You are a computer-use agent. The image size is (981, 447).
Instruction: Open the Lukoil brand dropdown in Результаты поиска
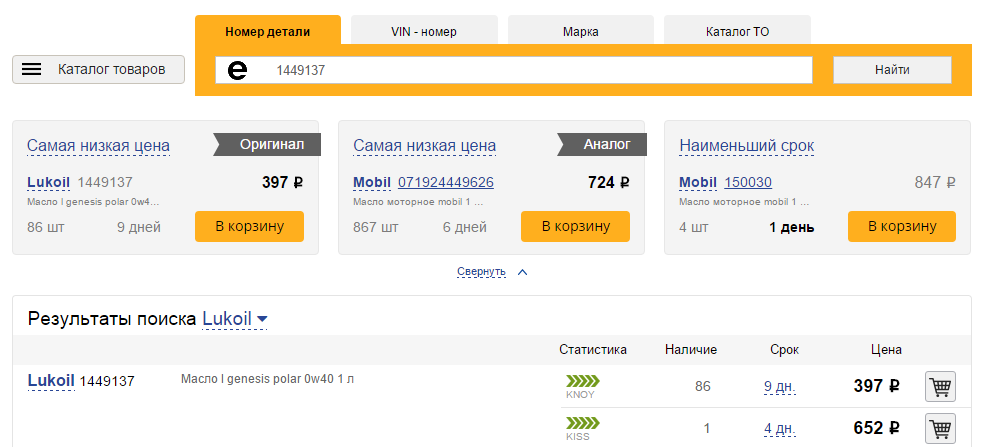pos(235,319)
